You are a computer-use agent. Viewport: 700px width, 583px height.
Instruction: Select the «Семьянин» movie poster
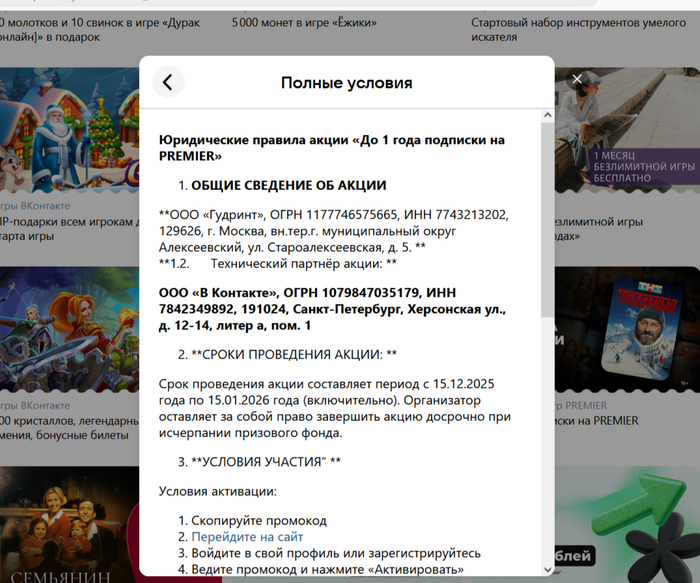(x=70, y=525)
